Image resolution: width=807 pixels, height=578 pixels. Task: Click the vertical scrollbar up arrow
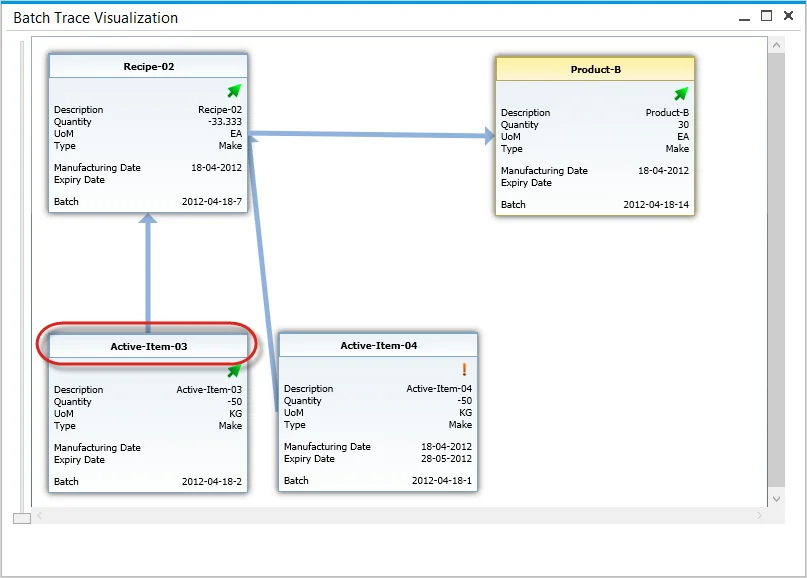click(x=776, y=44)
